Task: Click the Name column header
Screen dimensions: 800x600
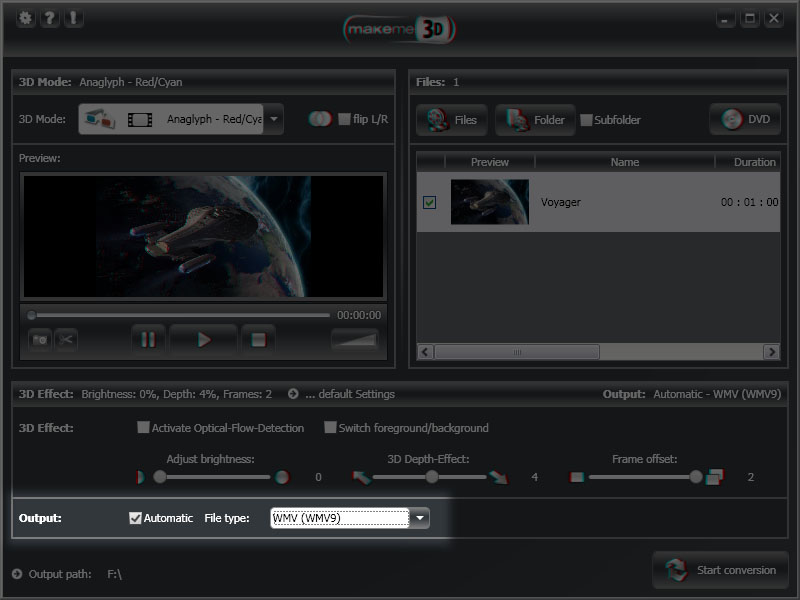Action: tap(625, 162)
